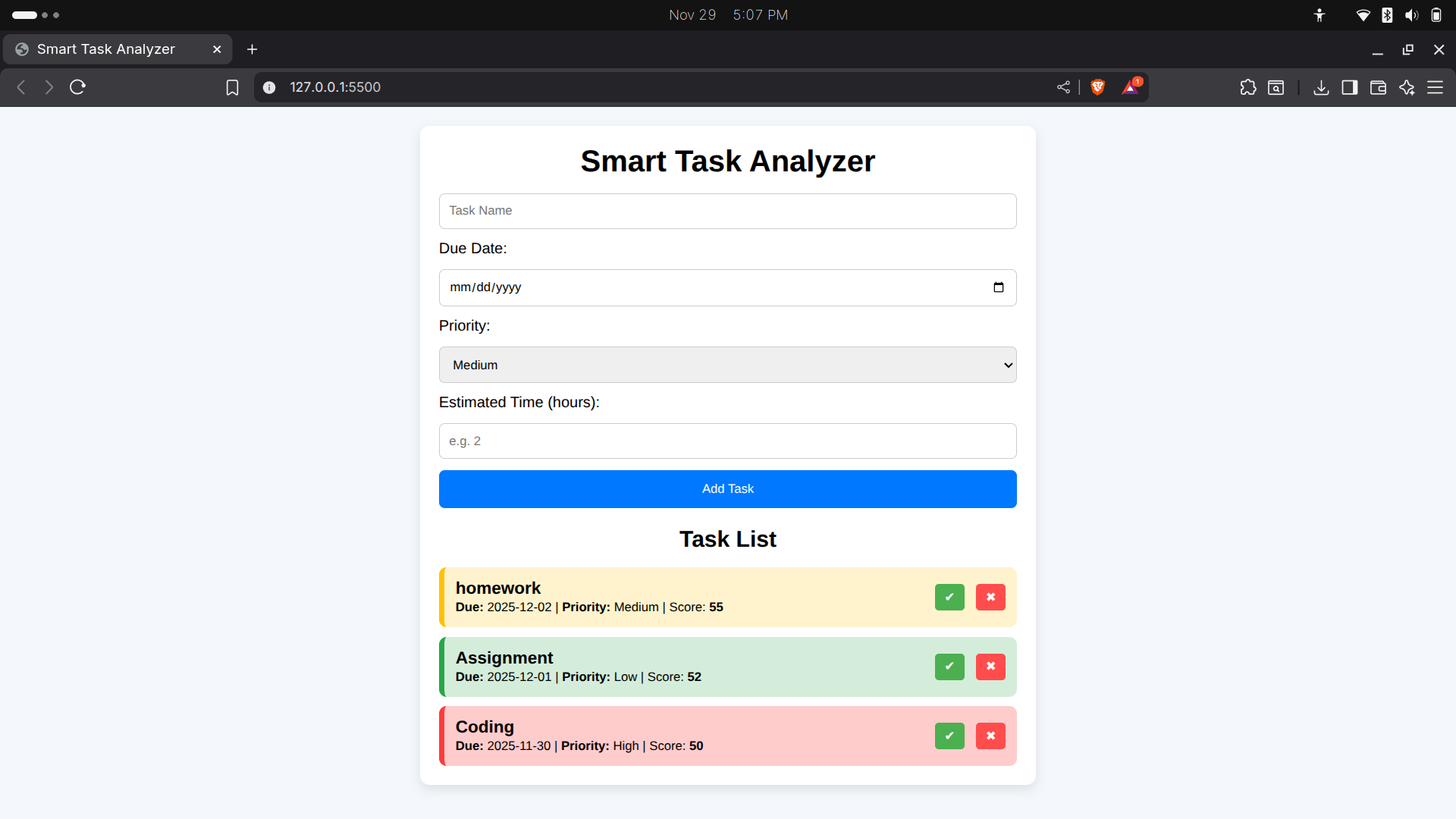This screenshot has height=819, width=1456.
Task: Mark homework task as complete
Action: coord(949,597)
